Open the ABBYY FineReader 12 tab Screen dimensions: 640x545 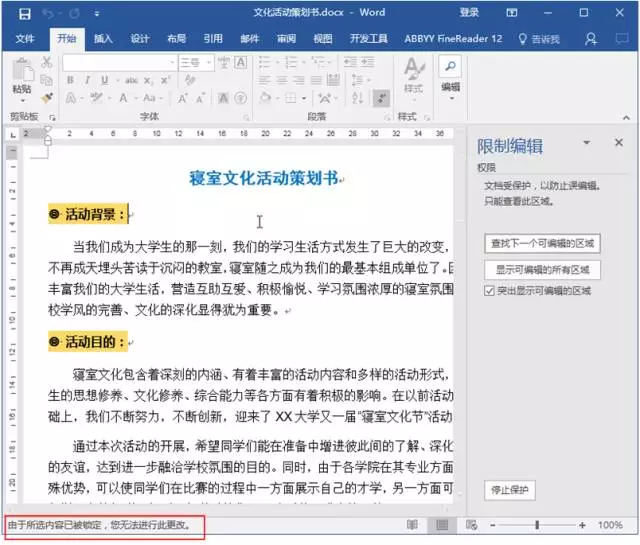(x=453, y=39)
